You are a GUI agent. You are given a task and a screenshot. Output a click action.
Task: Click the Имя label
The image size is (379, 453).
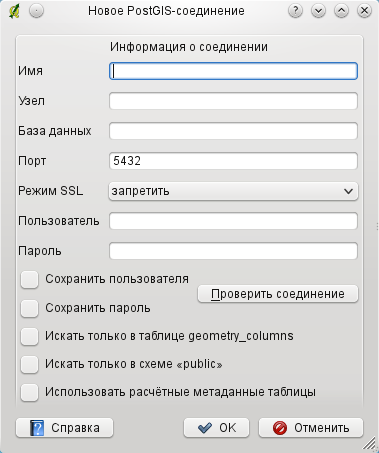tap(31, 71)
